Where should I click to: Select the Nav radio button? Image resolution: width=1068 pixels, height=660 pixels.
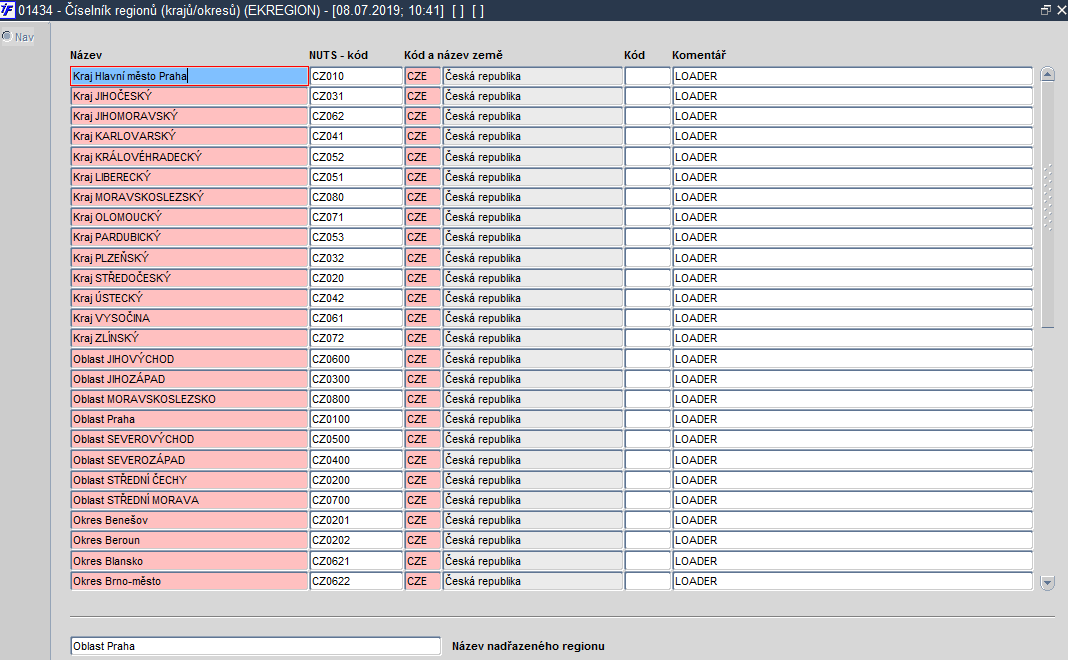pos(7,37)
